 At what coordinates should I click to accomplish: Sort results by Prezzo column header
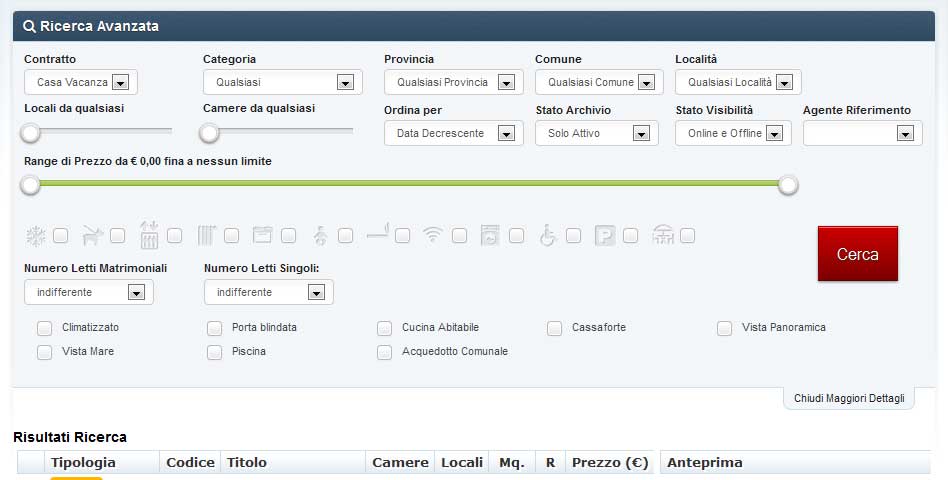pos(610,462)
